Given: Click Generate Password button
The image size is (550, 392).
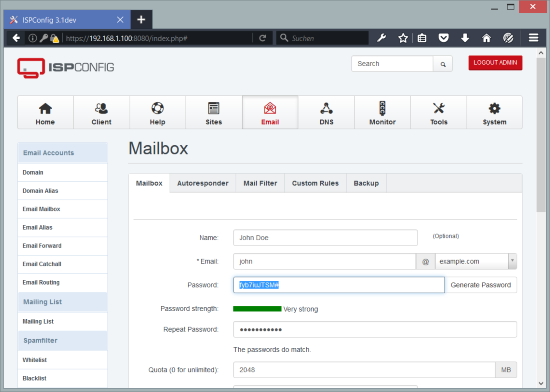Looking at the screenshot, I should coord(481,285).
